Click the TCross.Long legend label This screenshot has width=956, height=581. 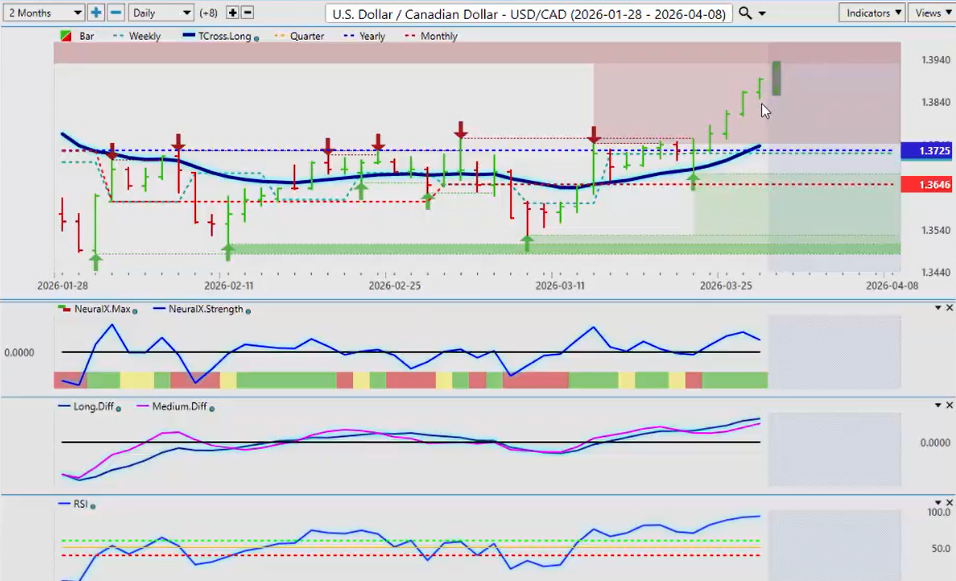pos(221,36)
